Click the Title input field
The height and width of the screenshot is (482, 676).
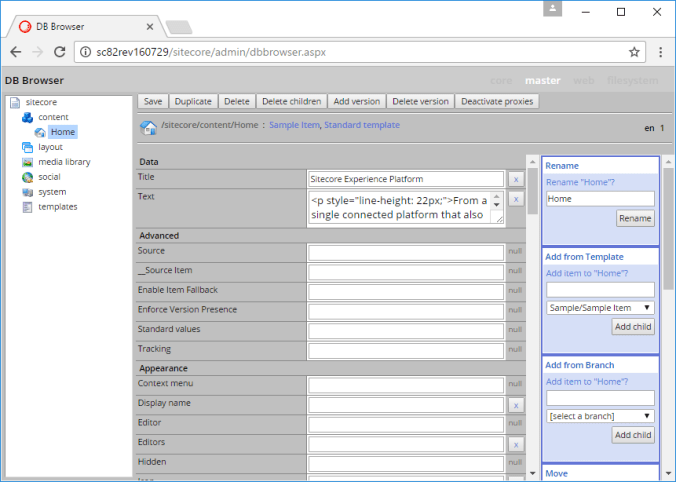[406, 179]
